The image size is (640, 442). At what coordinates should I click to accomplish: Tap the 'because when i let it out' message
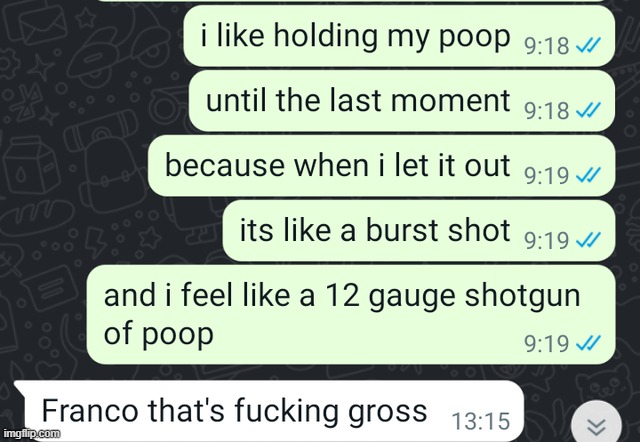[381, 166]
